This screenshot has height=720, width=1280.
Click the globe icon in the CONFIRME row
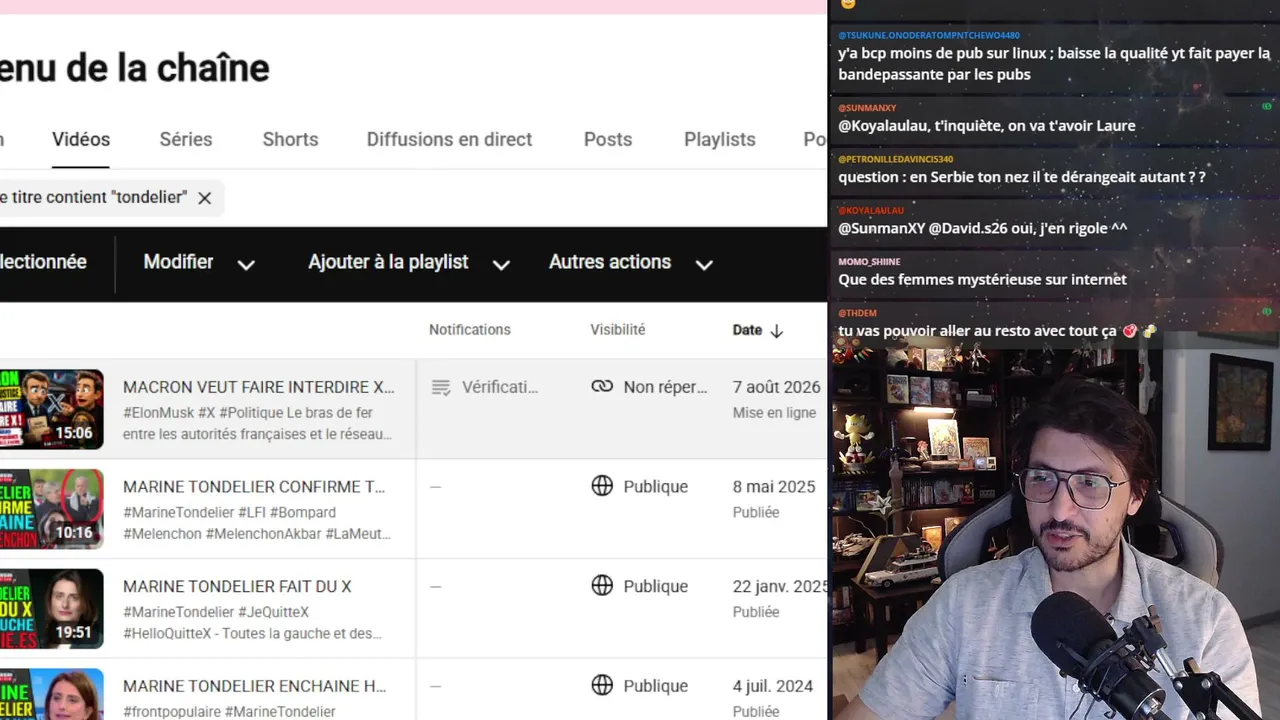click(x=602, y=486)
